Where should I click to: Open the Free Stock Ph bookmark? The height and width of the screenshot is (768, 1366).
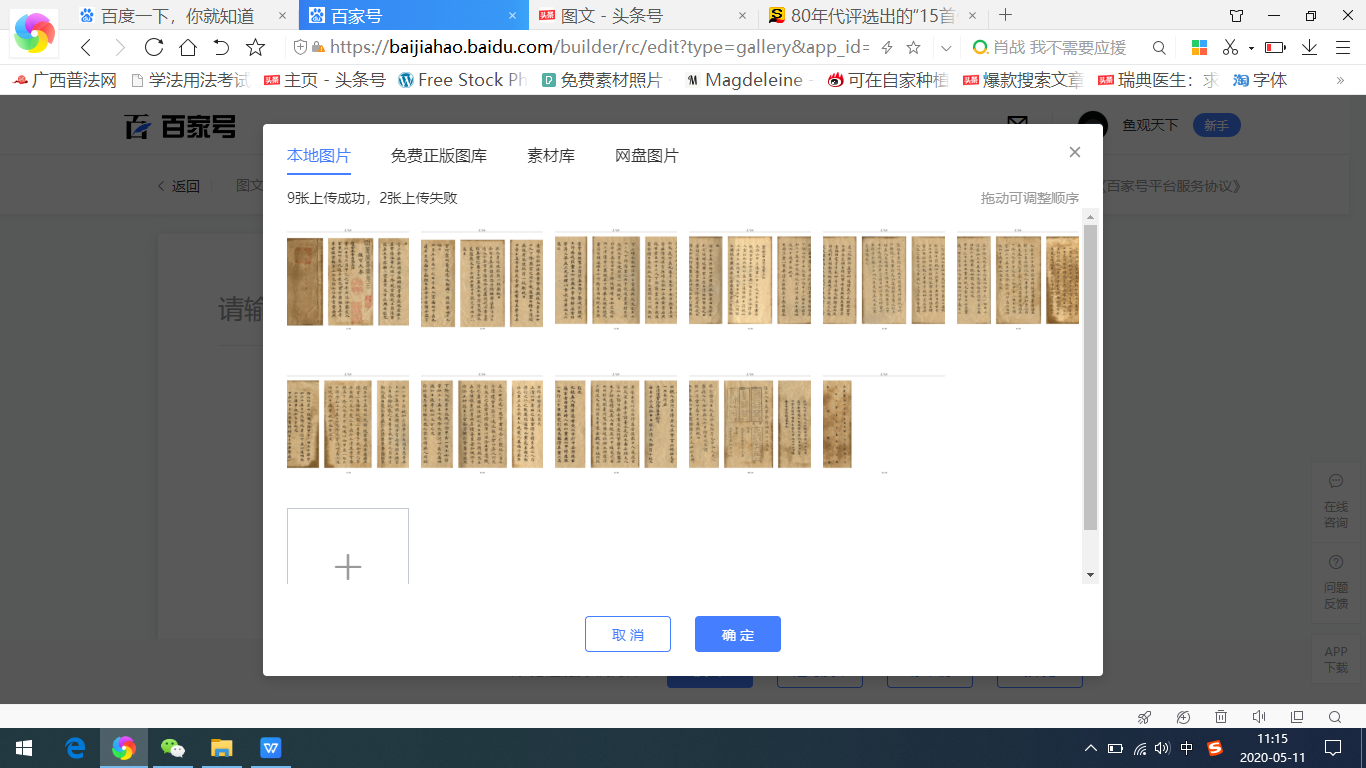pyautogui.click(x=463, y=80)
